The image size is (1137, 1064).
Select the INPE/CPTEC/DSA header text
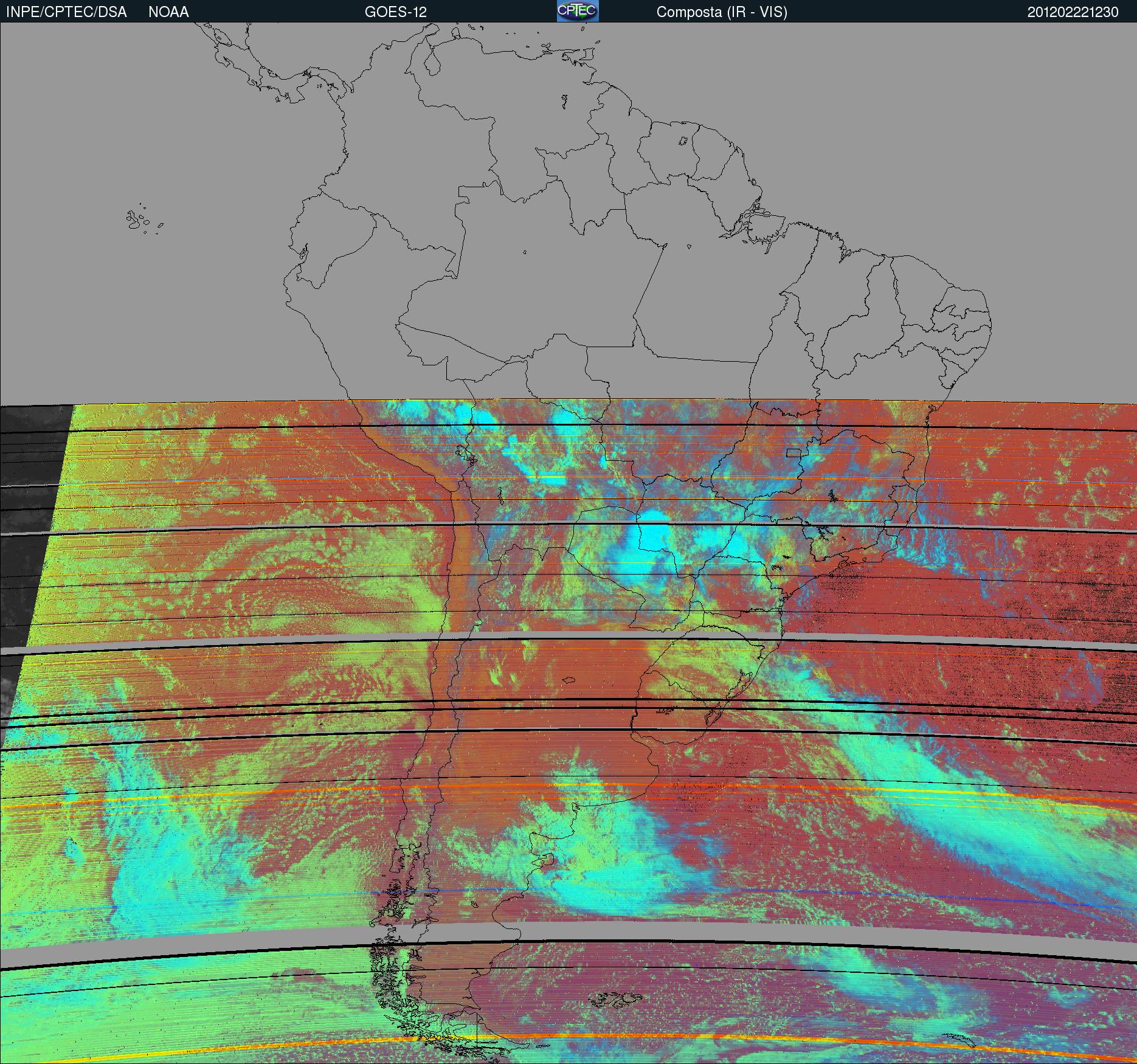pos(66,12)
